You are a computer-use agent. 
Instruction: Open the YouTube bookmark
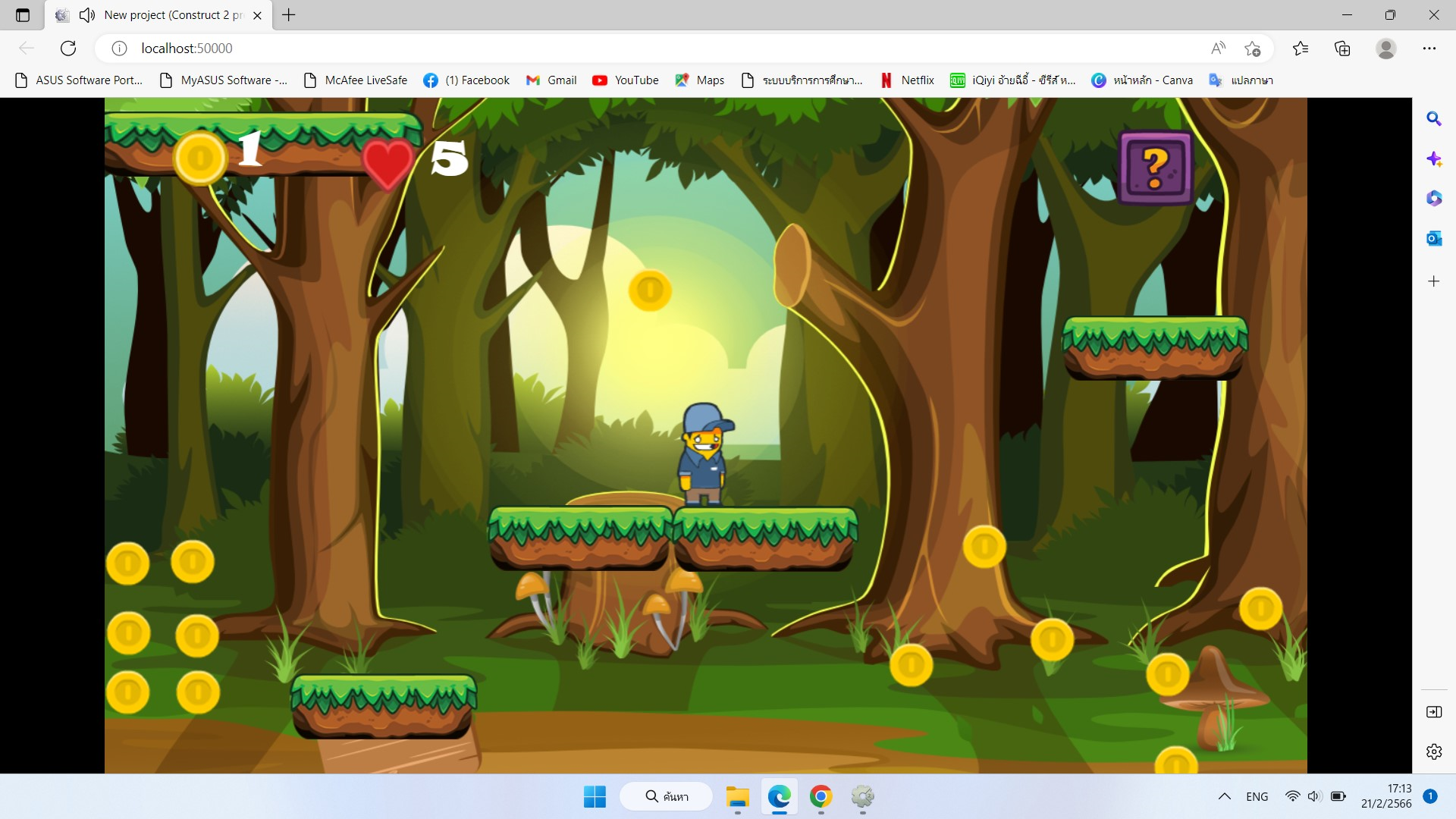(626, 80)
